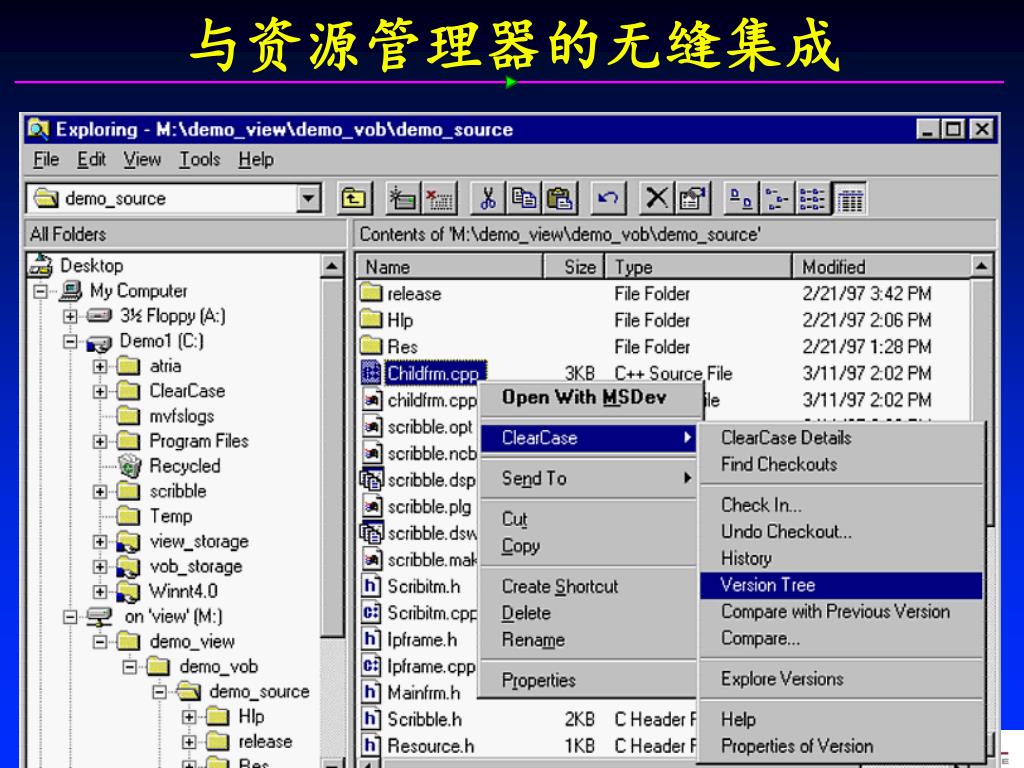Sort by the Name column header
Image resolution: width=1024 pixels, height=768 pixels.
pyautogui.click(x=449, y=266)
